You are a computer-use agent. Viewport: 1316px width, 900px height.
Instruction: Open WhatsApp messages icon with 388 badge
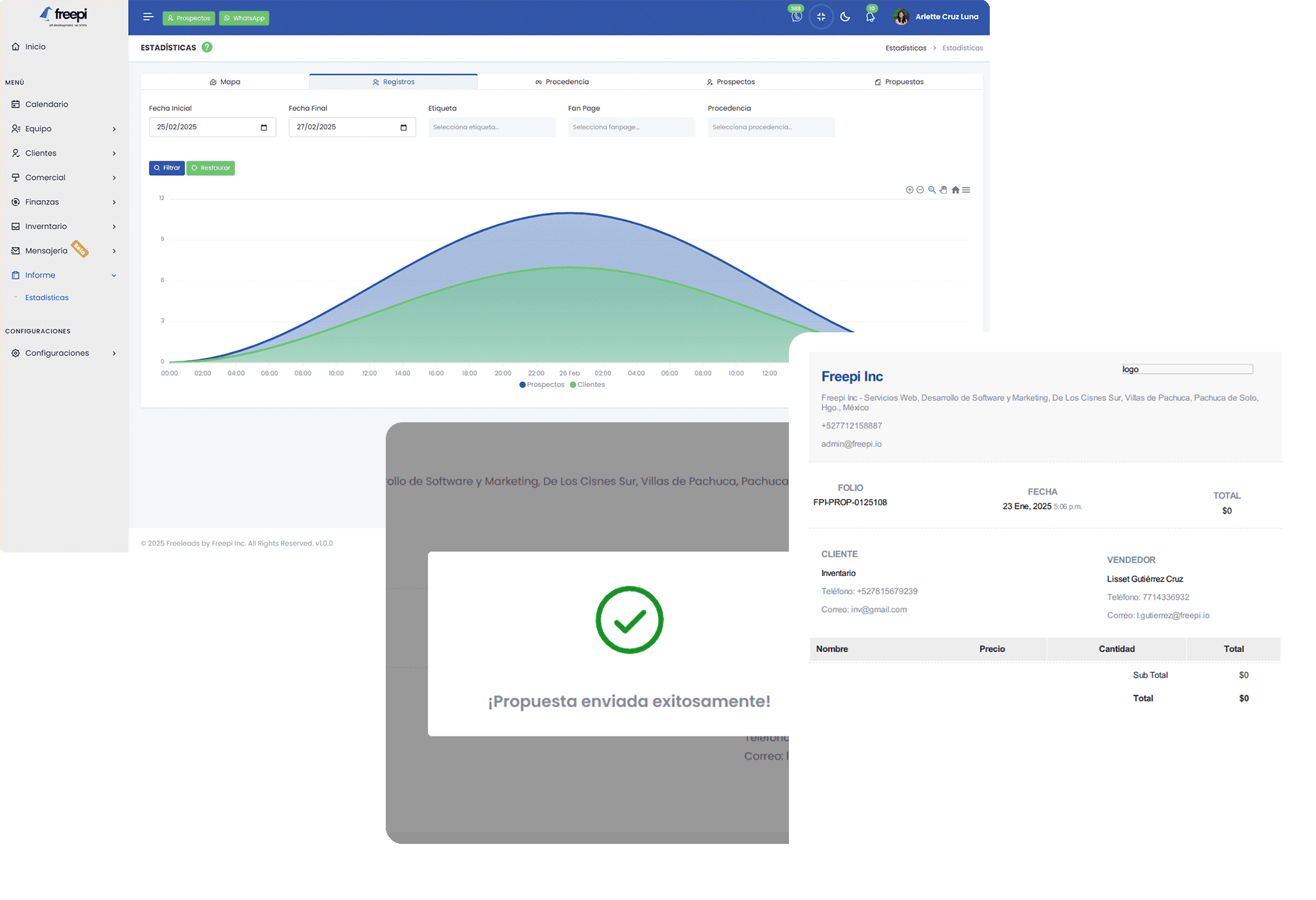pos(797,17)
